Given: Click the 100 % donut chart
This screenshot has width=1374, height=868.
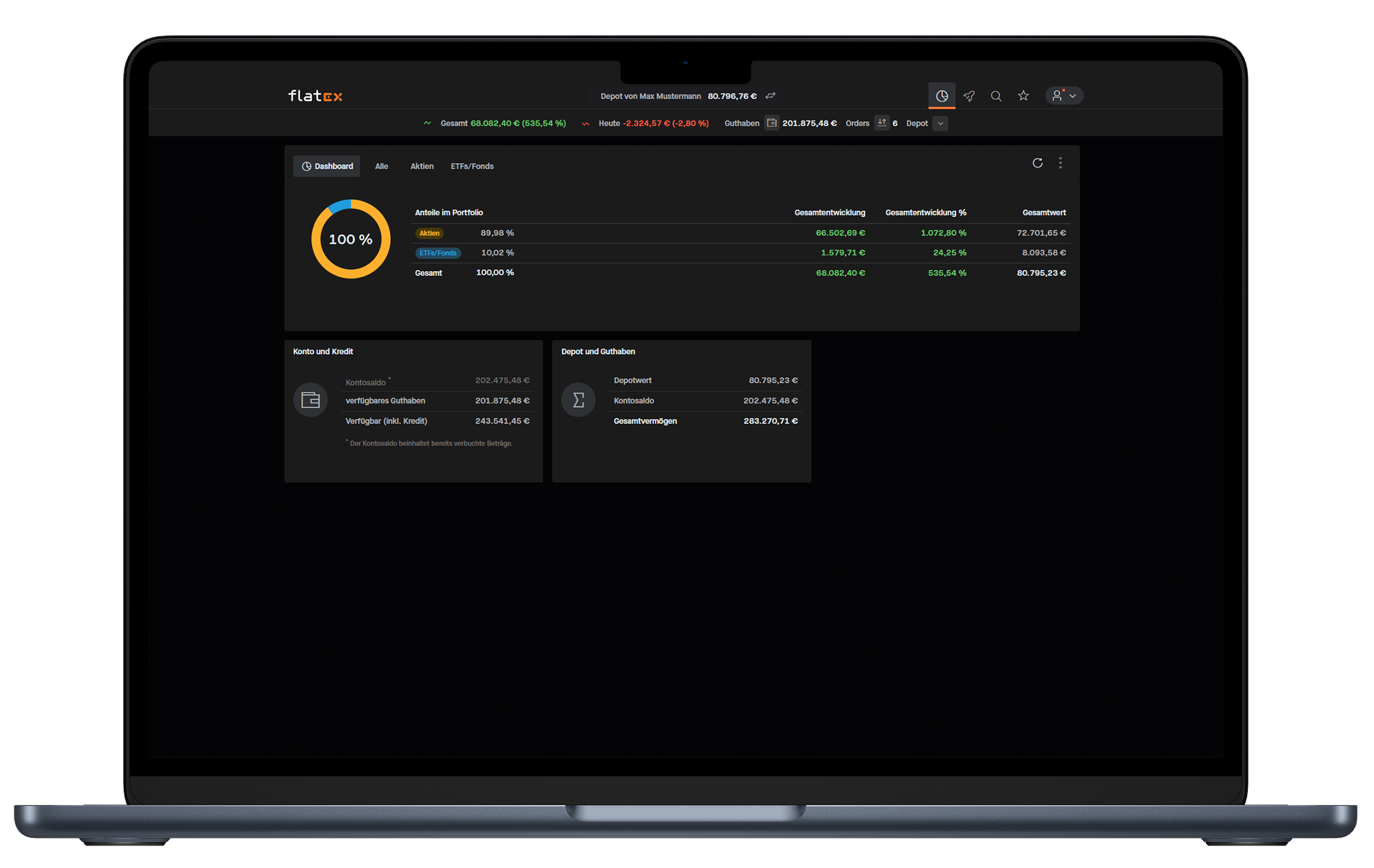Looking at the screenshot, I should (x=351, y=239).
